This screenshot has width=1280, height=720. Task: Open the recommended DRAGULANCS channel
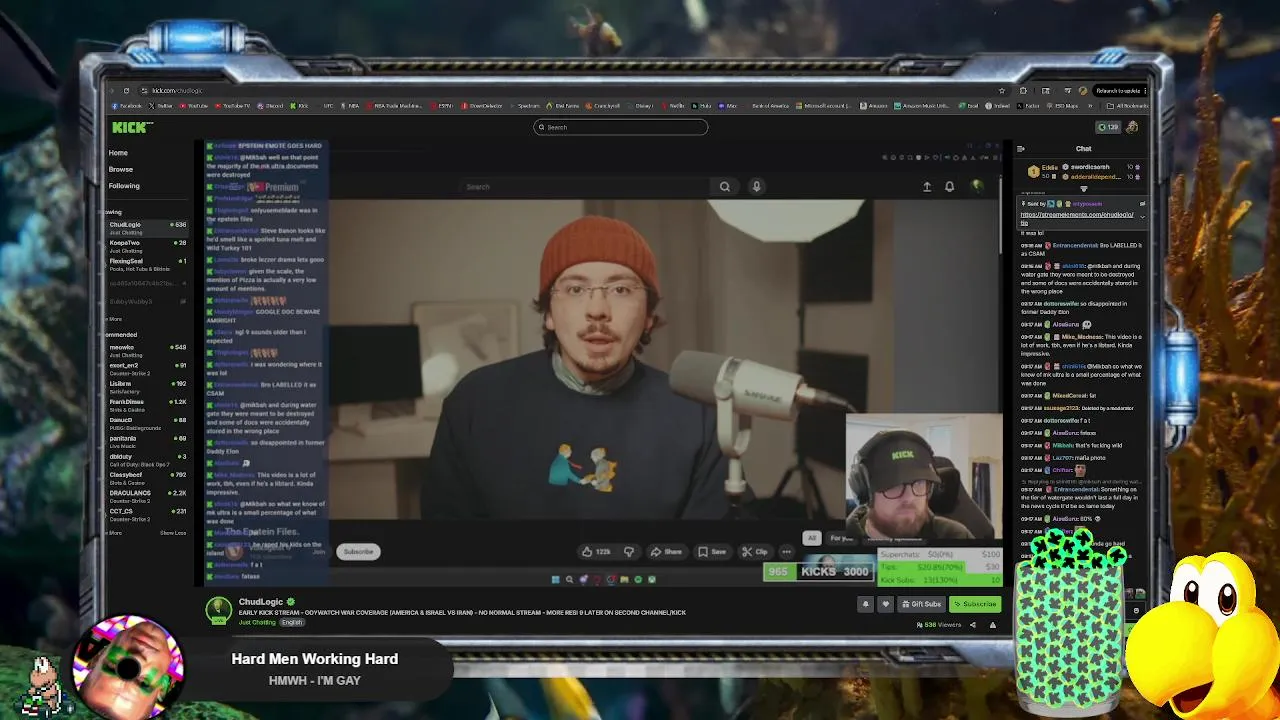coord(147,496)
